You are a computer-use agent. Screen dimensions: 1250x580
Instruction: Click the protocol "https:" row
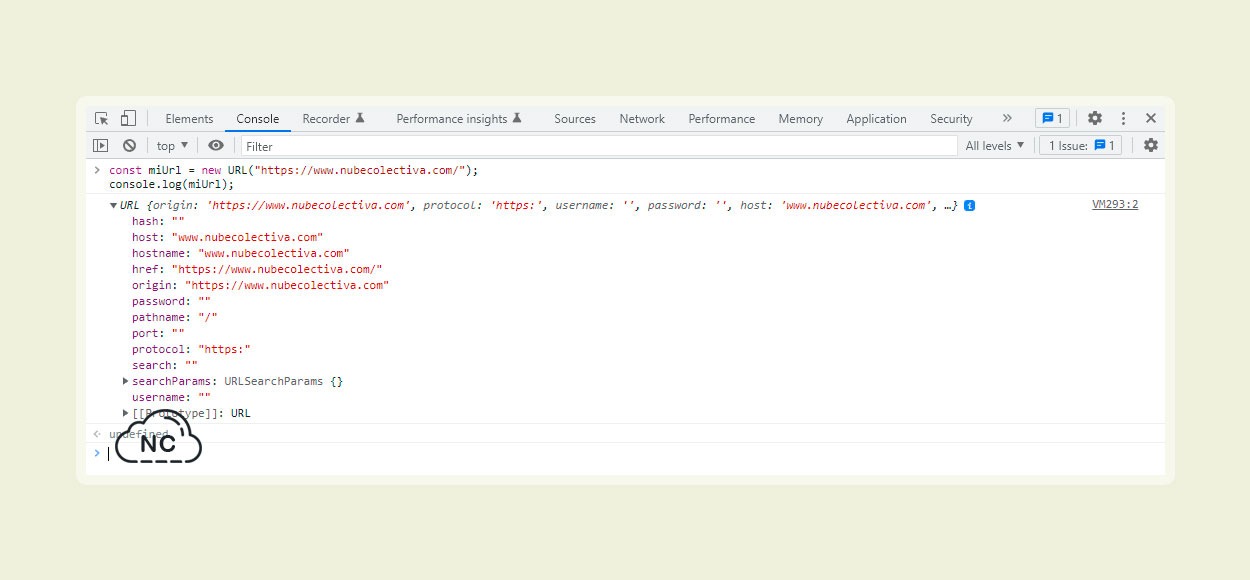click(191, 349)
